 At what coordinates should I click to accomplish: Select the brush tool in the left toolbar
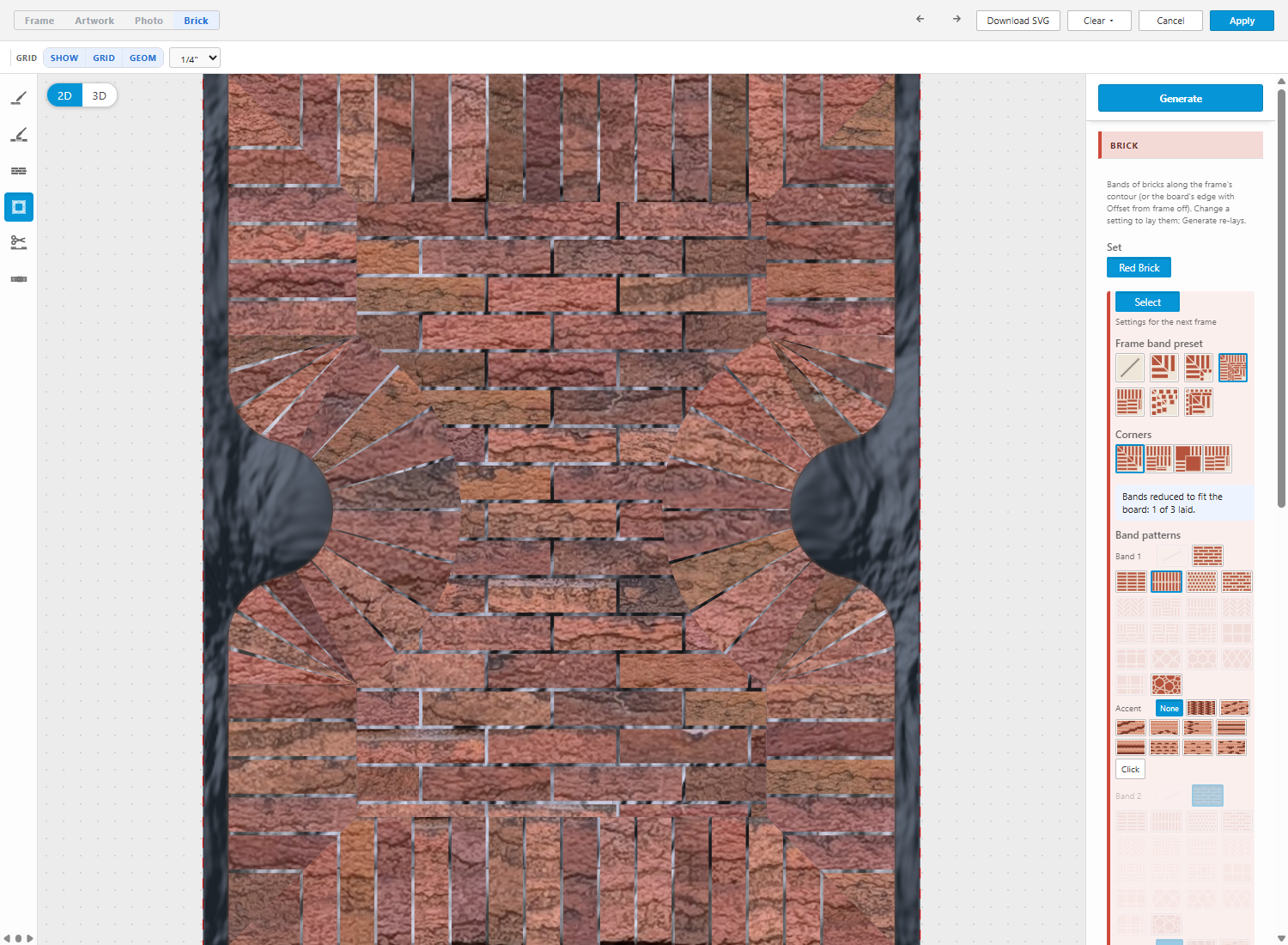[19, 99]
